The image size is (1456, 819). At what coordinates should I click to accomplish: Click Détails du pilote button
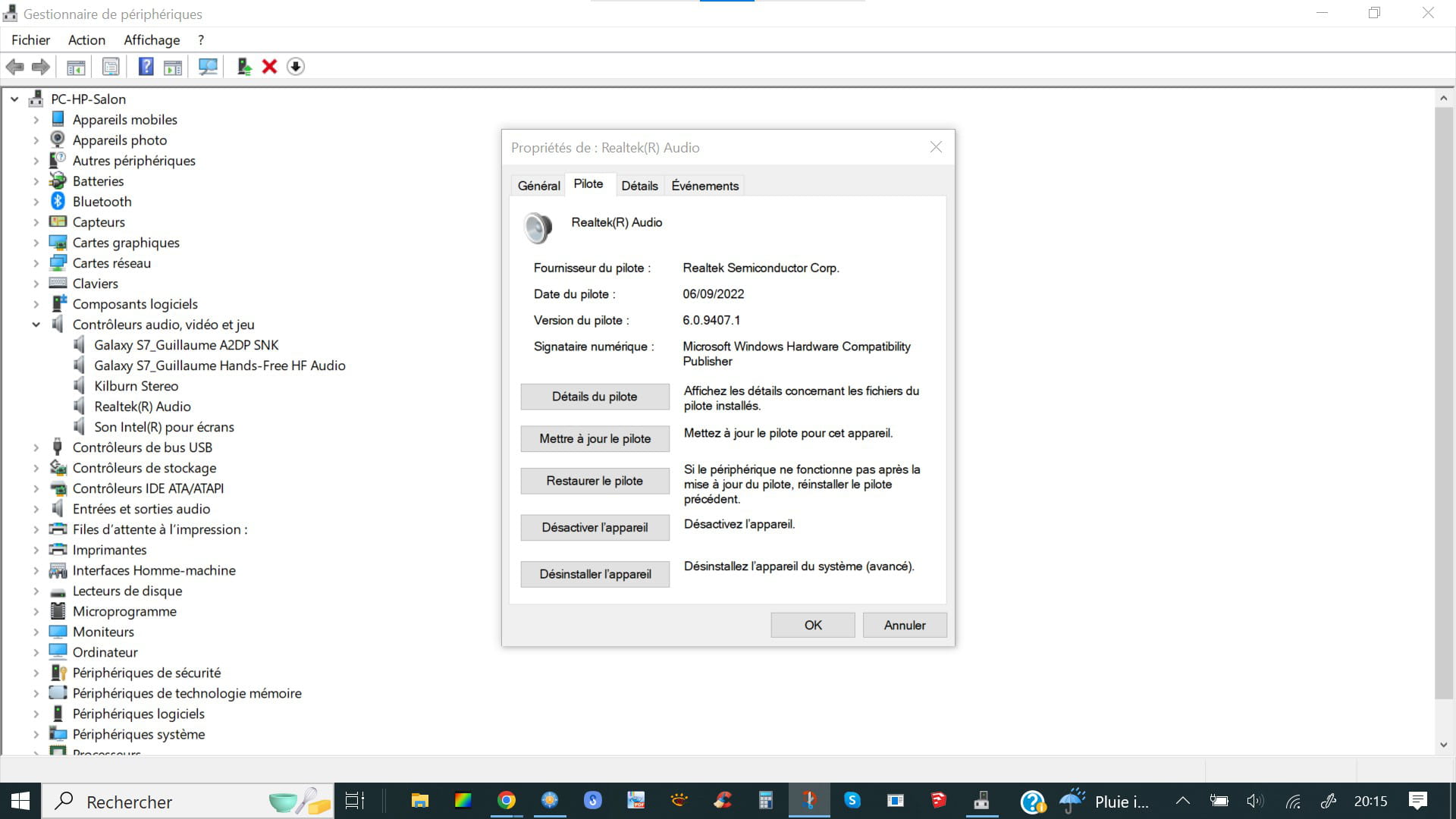pyautogui.click(x=595, y=397)
